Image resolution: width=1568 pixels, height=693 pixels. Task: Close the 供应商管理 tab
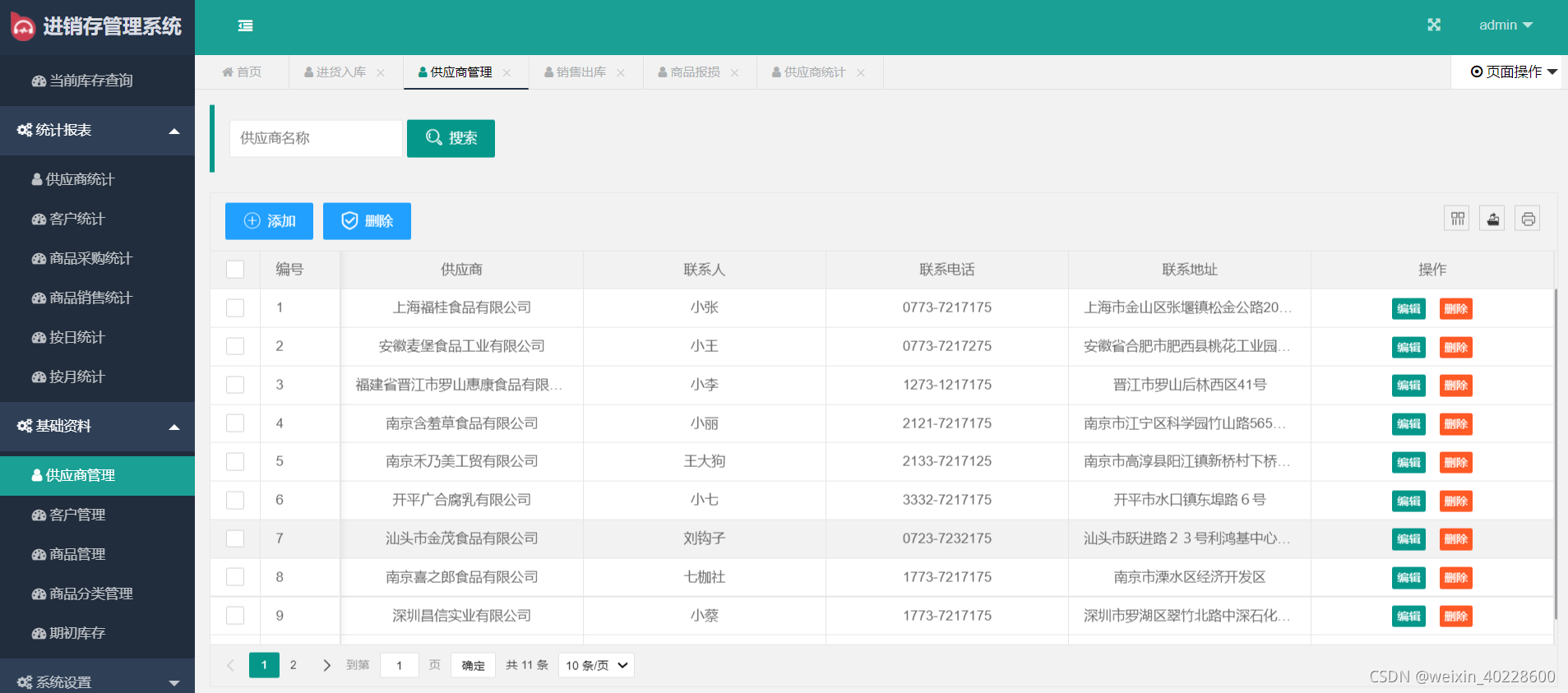click(x=506, y=72)
